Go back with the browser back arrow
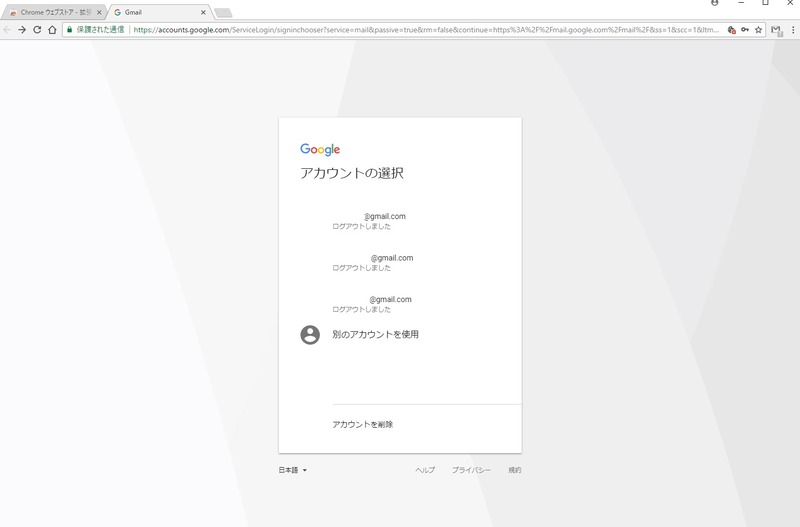Screen dimensions: 800x527 [x=7, y=30]
